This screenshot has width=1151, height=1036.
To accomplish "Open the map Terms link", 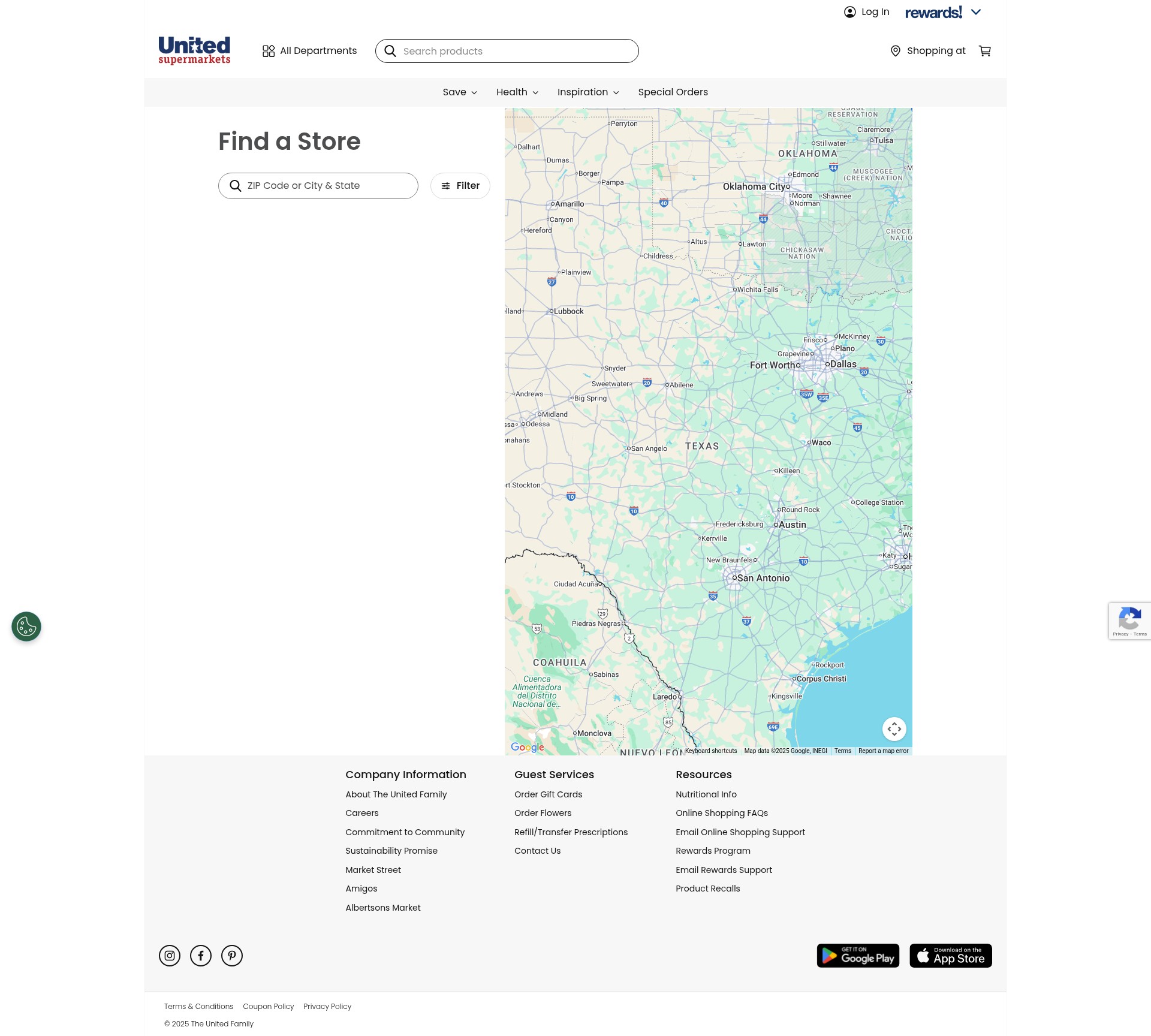I will pos(843,751).
